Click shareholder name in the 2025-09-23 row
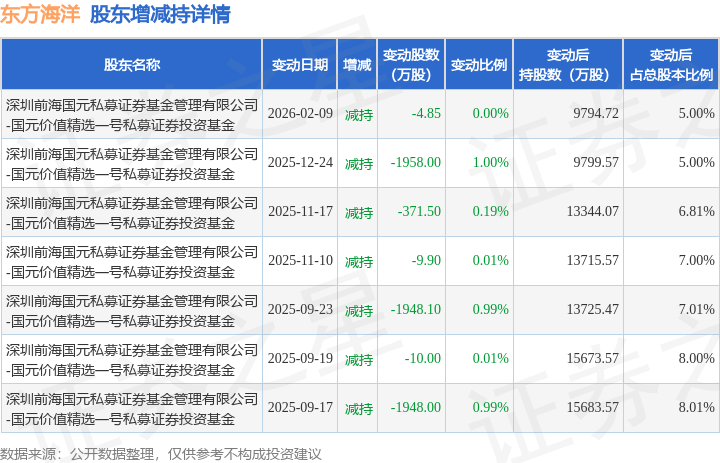 [x=132, y=311]
